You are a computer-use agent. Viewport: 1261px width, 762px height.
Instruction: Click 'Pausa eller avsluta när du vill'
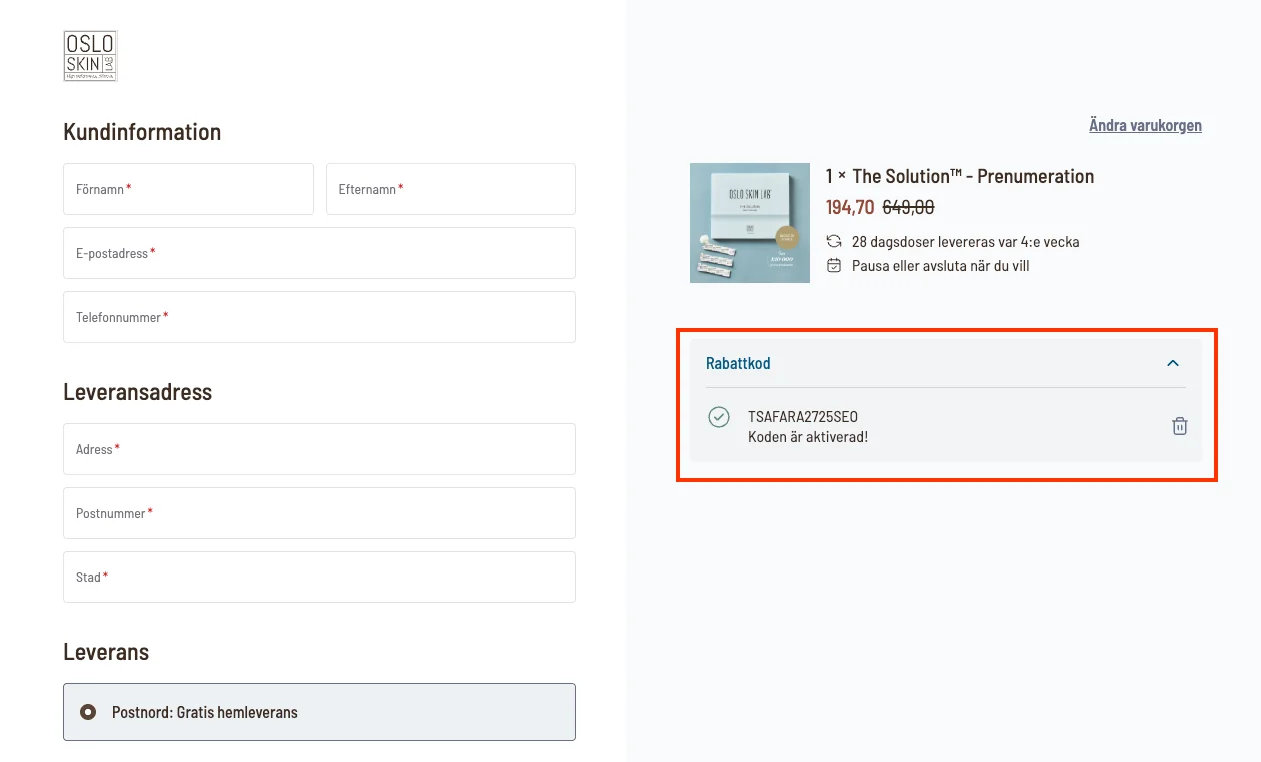pyautogui.click(x=941, y=266)
